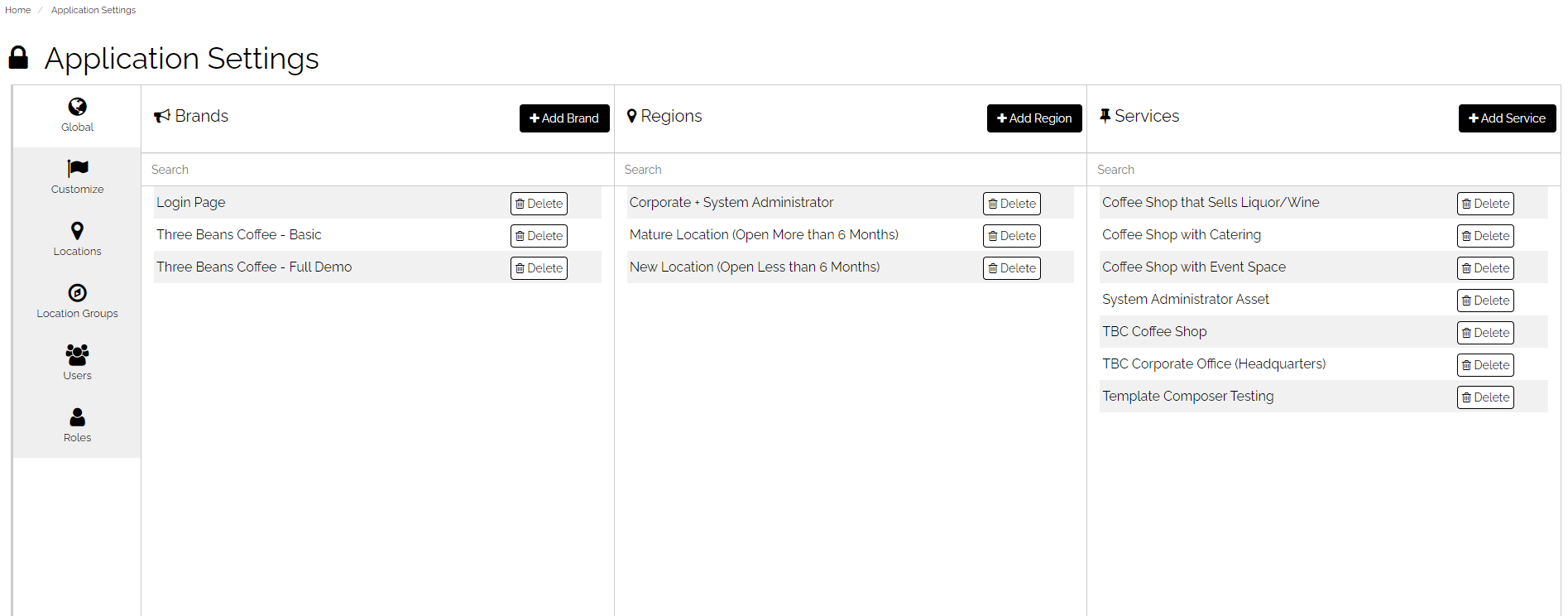Open the Roles person icon
Viewport: 1568px width, 616px height.
[77, 417]
